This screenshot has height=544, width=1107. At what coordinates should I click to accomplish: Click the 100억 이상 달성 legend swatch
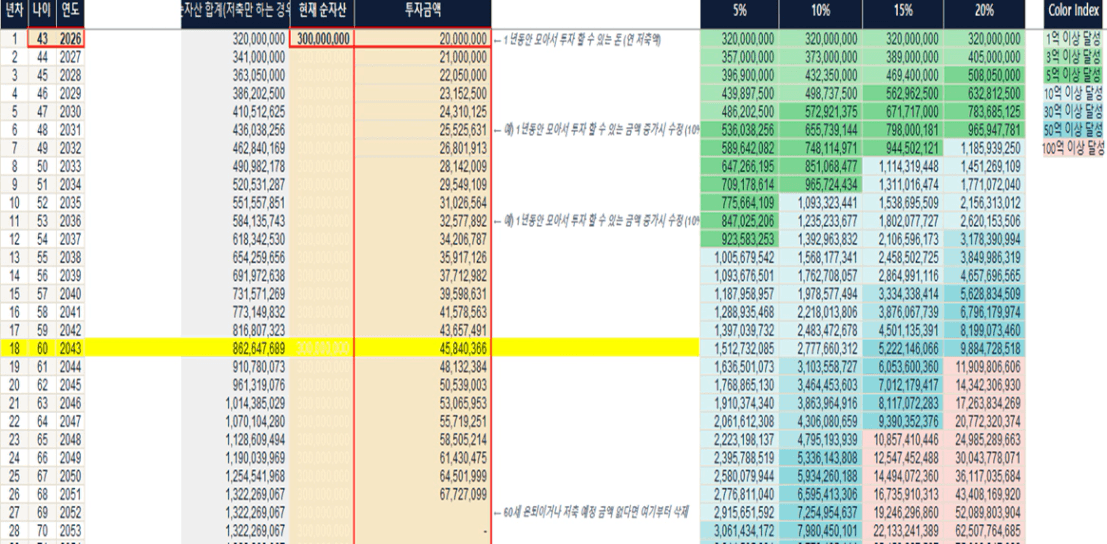(x=1074, y=149)
